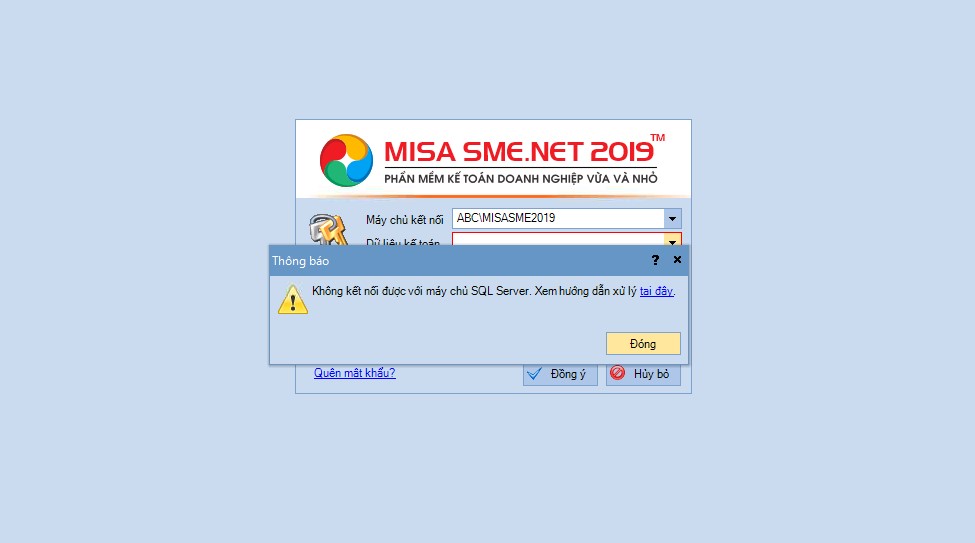Cancel login with the Hủy bỏ text

[651, 374]
